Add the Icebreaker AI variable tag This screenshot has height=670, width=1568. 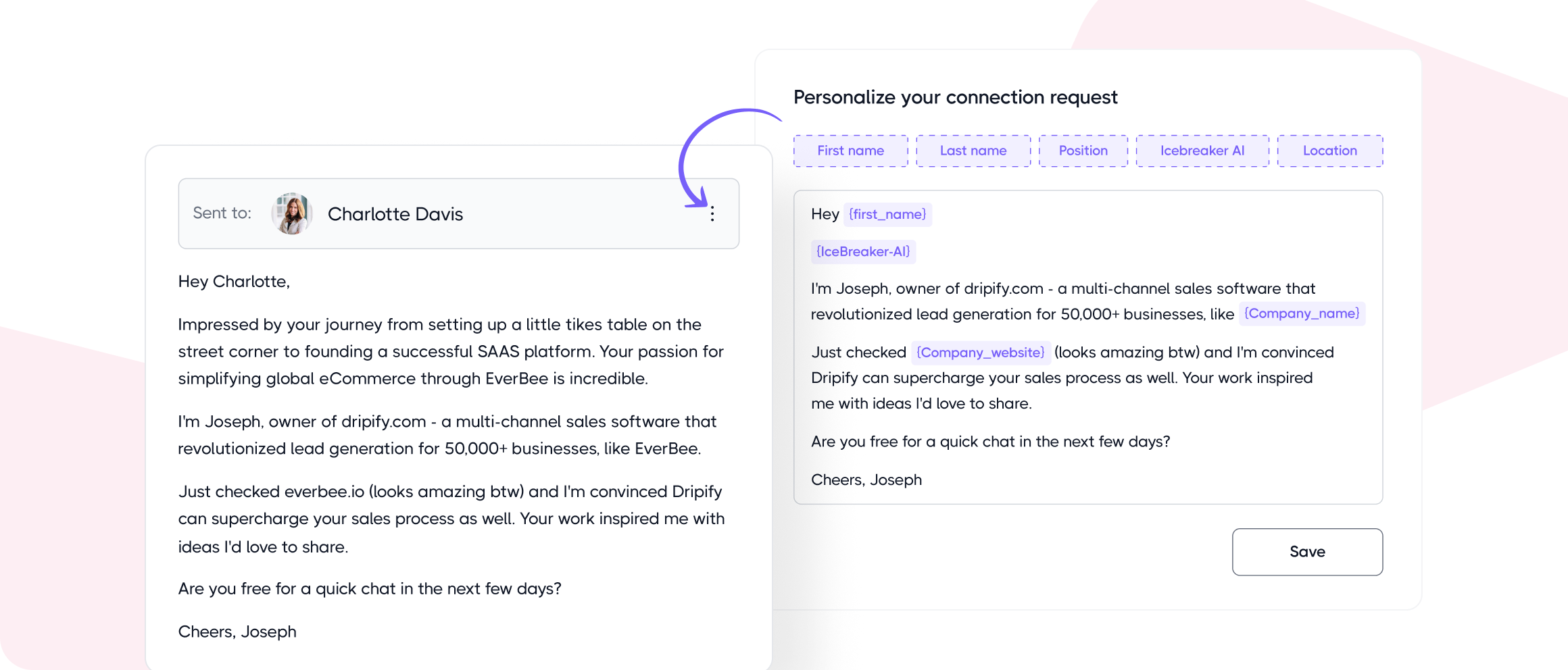tap(1202, 151)
